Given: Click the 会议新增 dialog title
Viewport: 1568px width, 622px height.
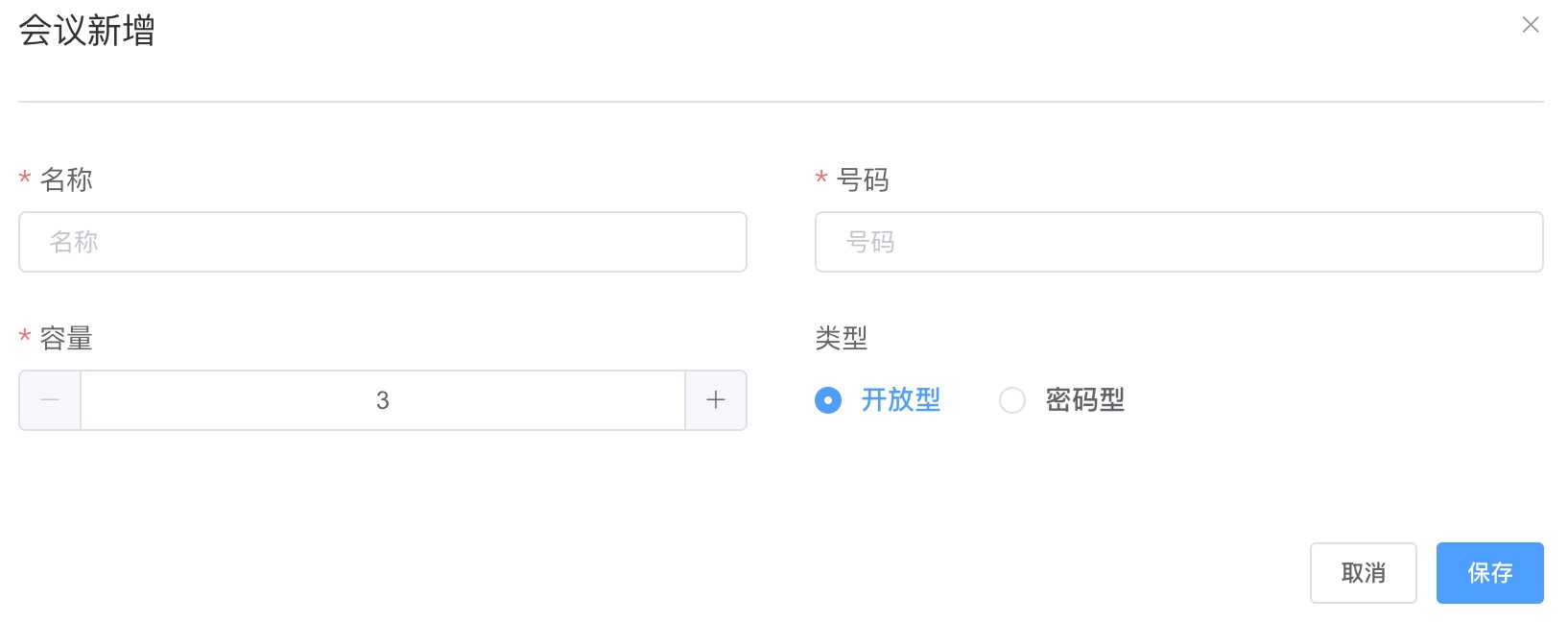Looking at the screenshot, I should pos(83,32).
